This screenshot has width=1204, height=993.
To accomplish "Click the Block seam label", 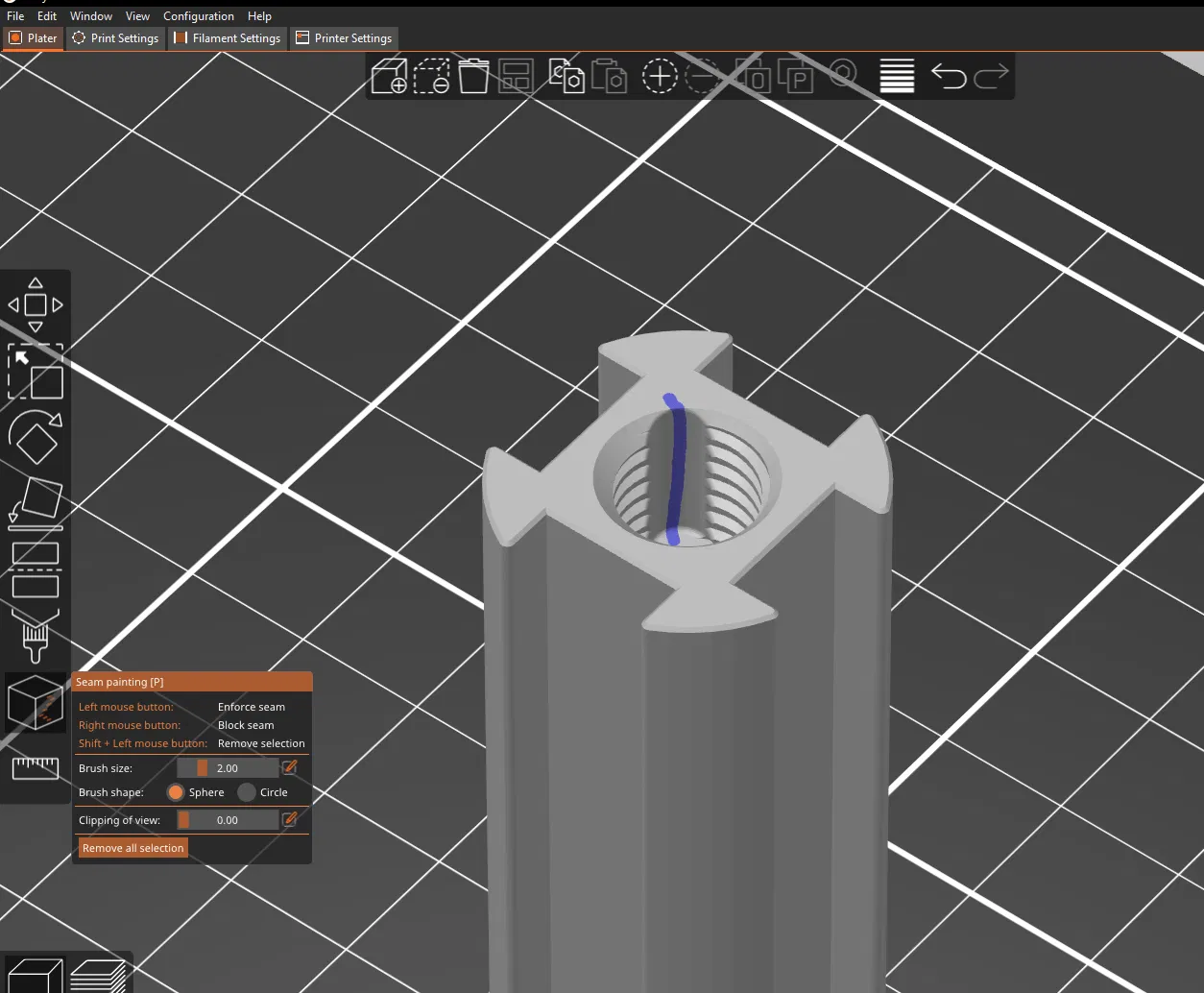I will [246, 725].
